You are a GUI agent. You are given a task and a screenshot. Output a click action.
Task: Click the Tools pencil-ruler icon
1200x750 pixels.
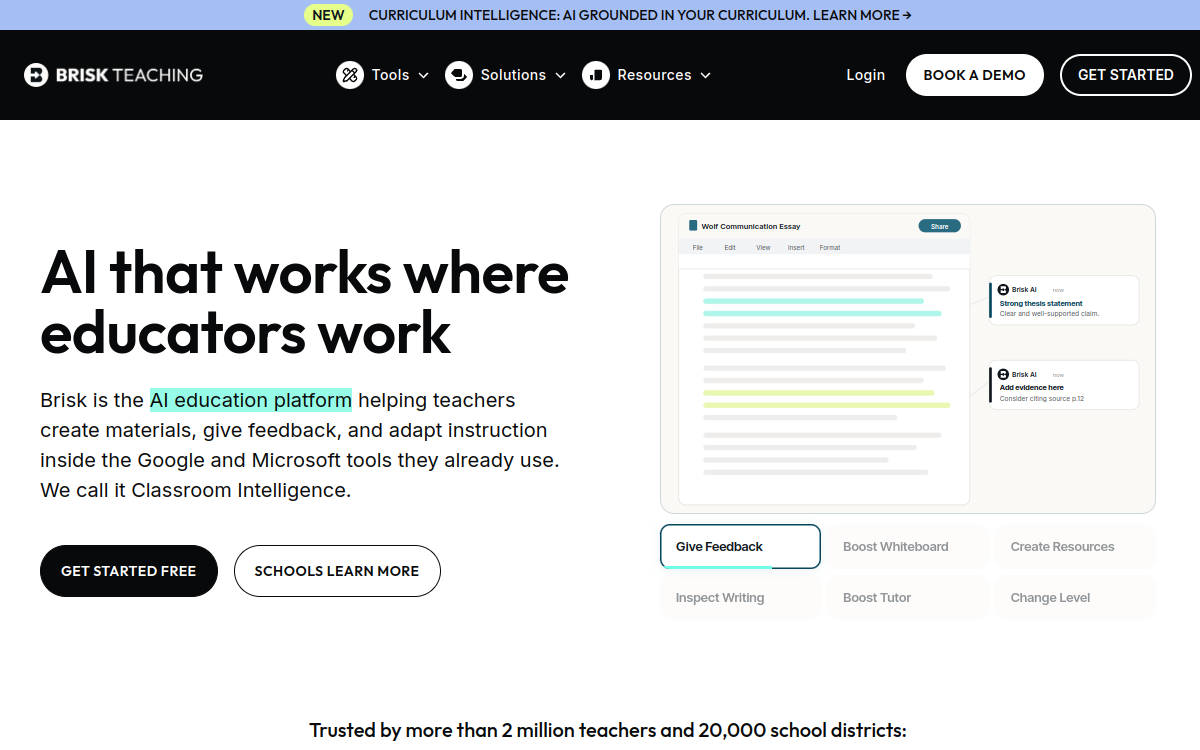(x=350, y=75)
